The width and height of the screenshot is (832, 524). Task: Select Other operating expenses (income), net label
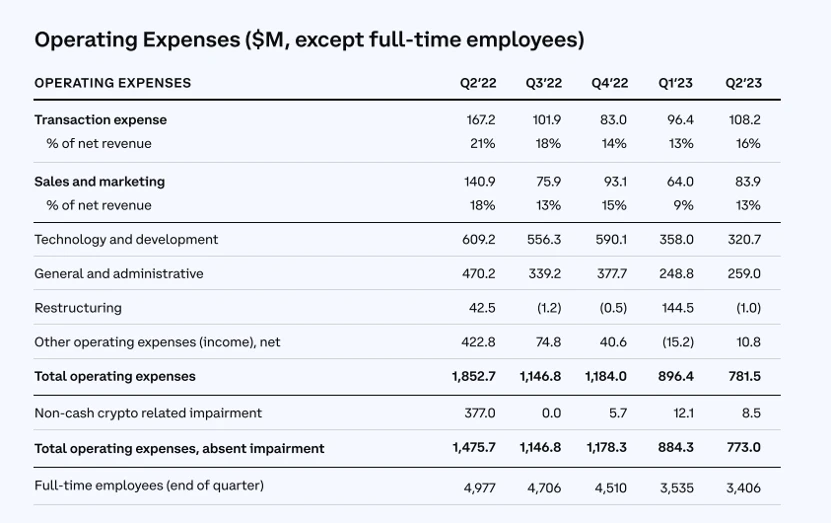click(157, 342)
